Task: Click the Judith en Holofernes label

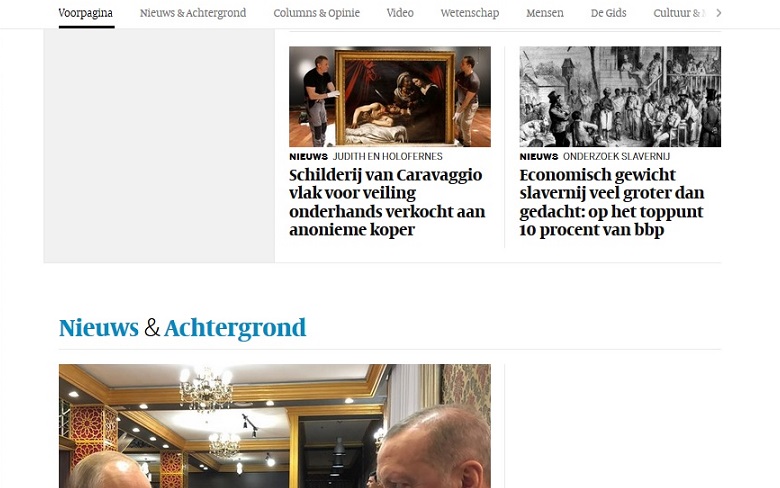Action: point(388,157)
